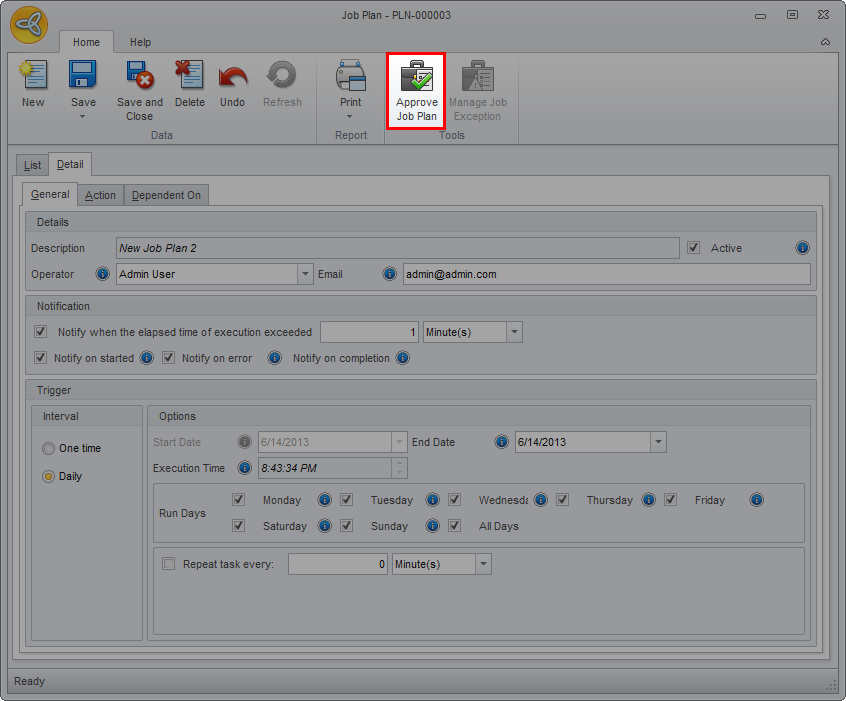Click the Execution Time spinner arrows
The height and width of the screenshot is (701, 846).
[399, 468]
